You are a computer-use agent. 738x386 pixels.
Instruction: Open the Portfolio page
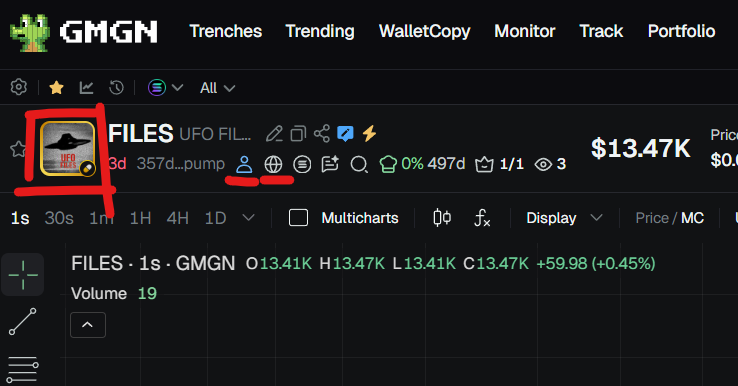(x=682, y=31)
